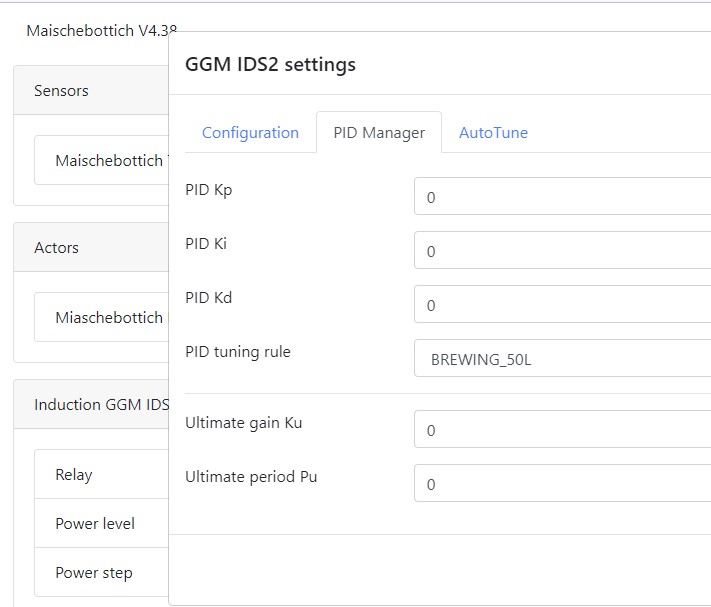Switch to the Configuration tab

[250, 133]
